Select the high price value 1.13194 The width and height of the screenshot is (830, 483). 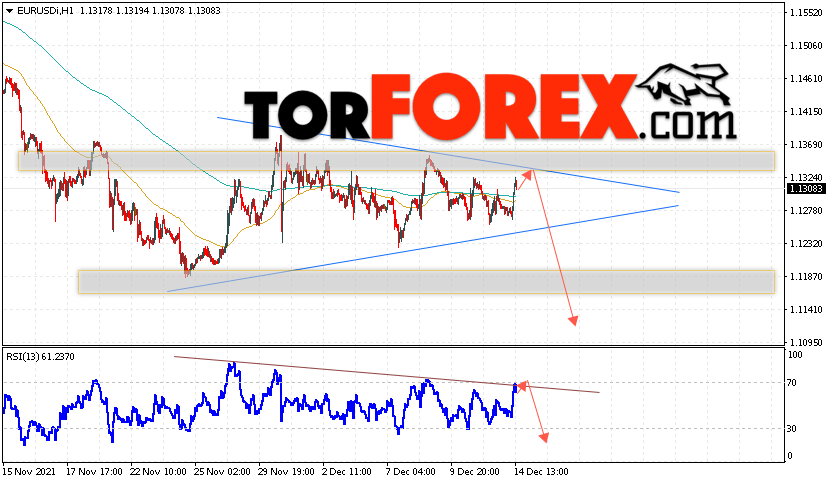(132, 11)
